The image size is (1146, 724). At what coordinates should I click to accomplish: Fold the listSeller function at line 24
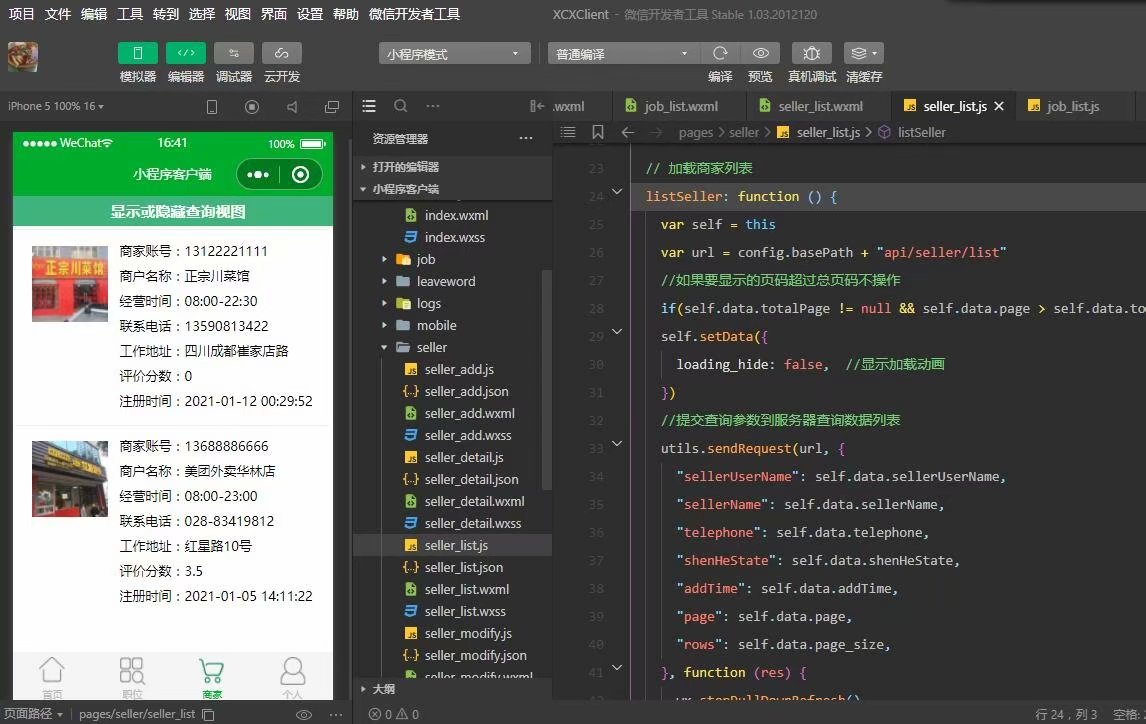coord(617,192)
